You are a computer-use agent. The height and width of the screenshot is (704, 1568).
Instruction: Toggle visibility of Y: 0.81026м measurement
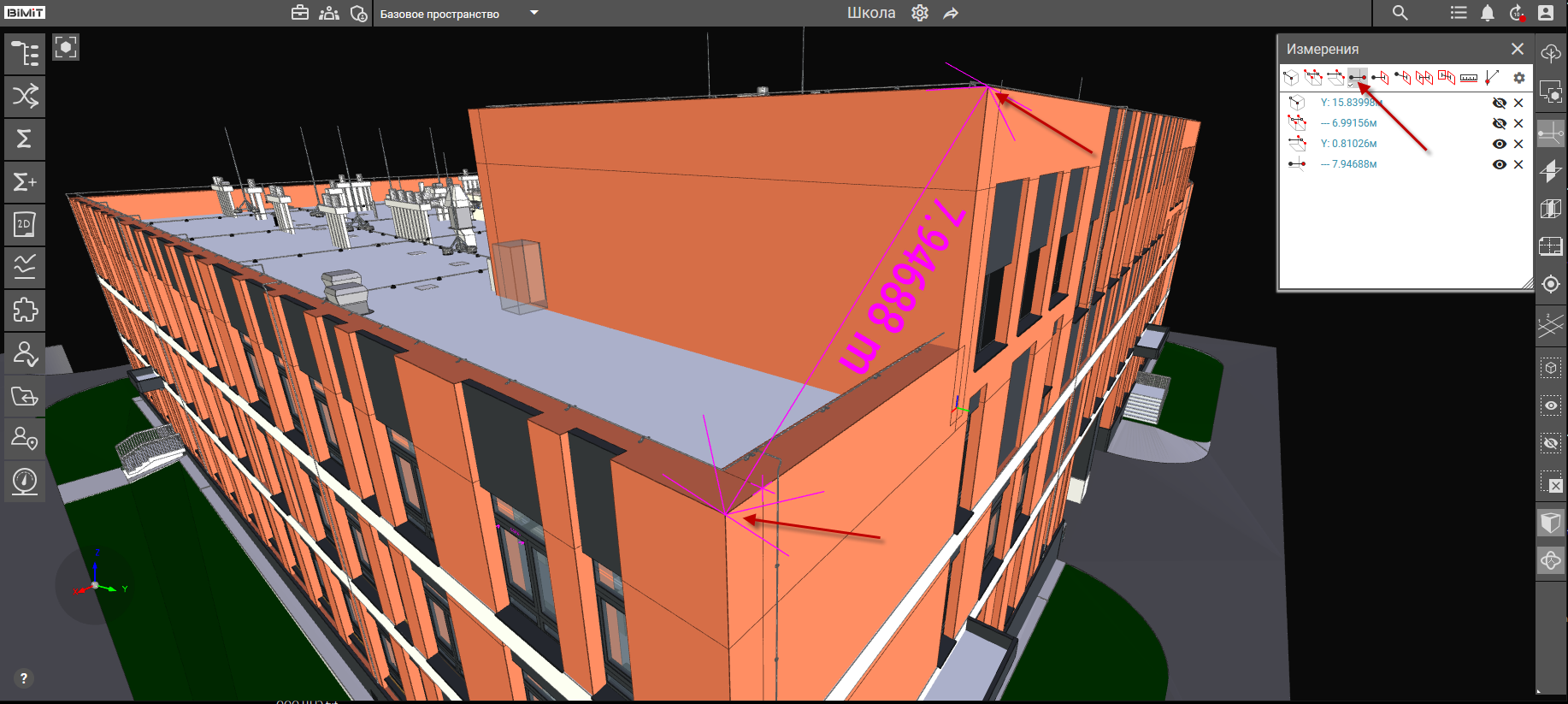pos(1499,144)
